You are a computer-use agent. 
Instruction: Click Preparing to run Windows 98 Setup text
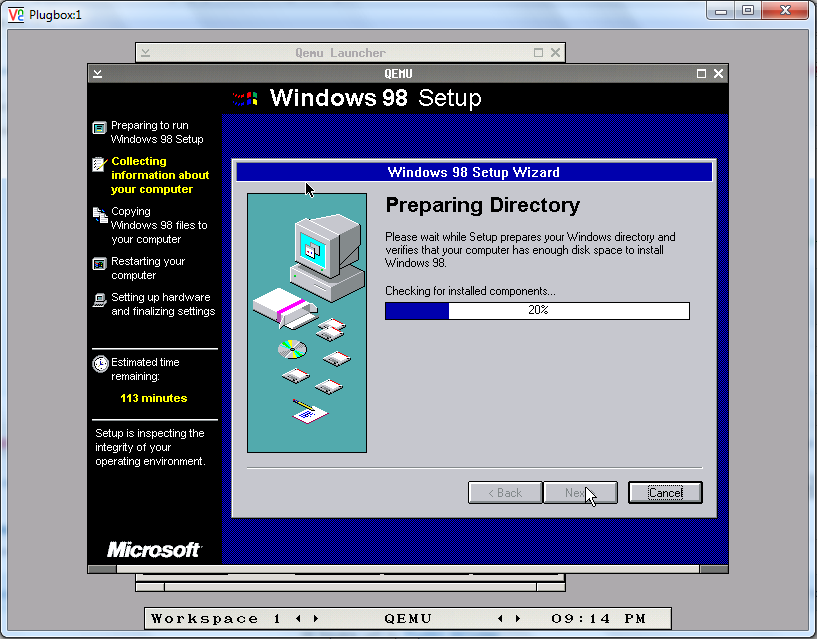click(x=157, y=132)
